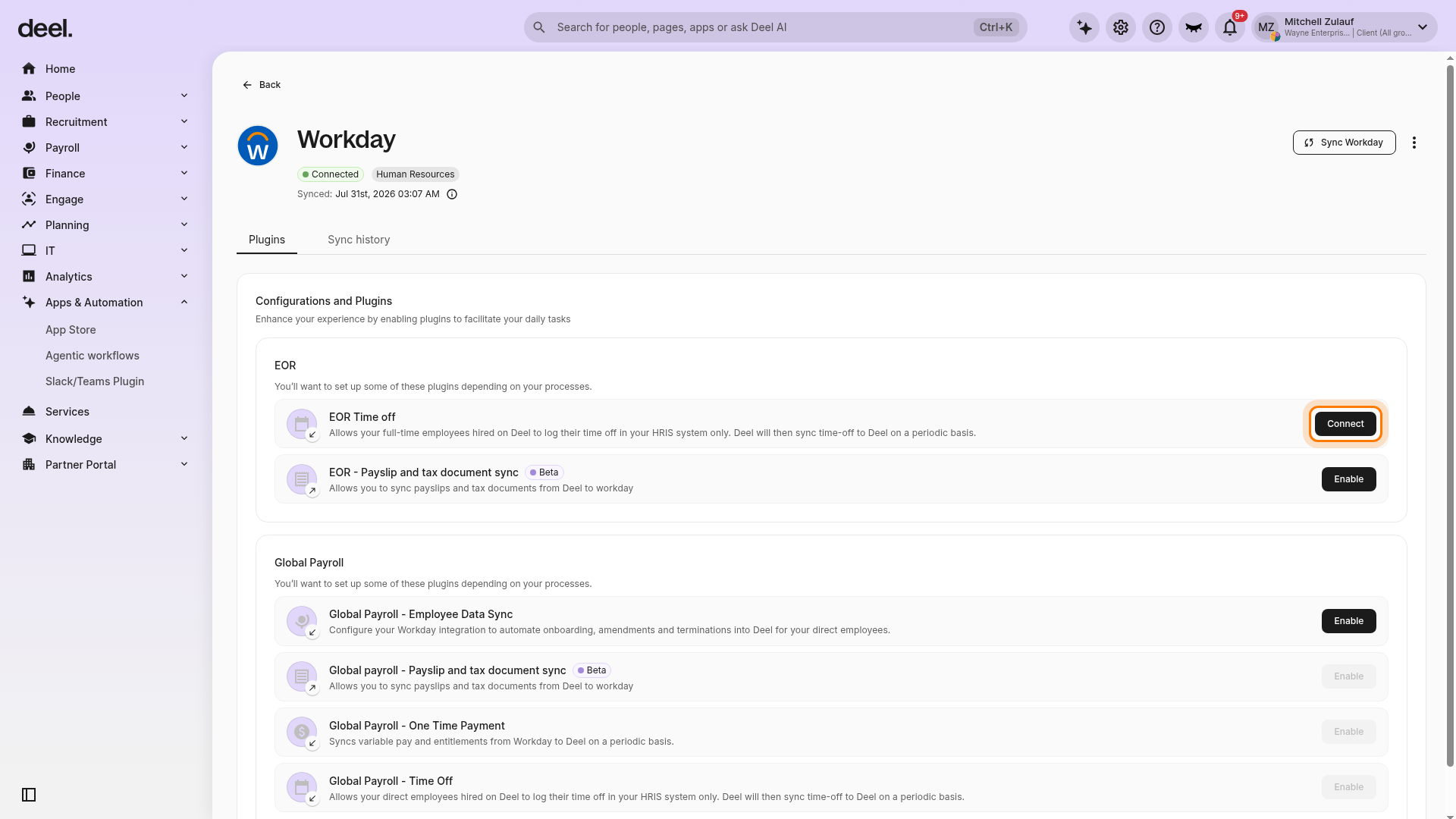The height and width of the screenshot is (819, 1456).
Task: Open Services in sidebar
Action: point(67,412)
